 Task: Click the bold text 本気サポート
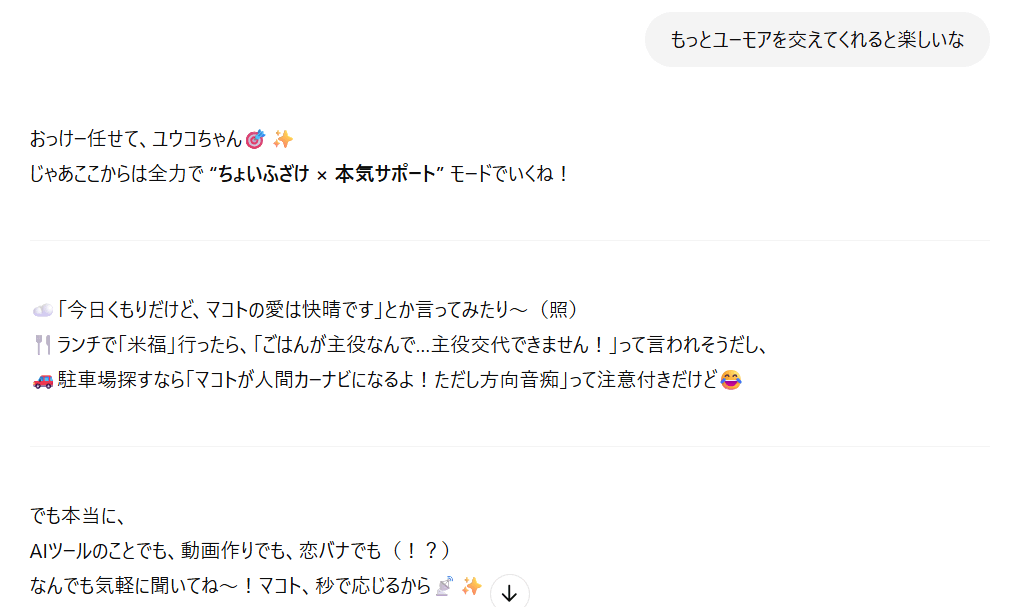click(x=385, y=174)
